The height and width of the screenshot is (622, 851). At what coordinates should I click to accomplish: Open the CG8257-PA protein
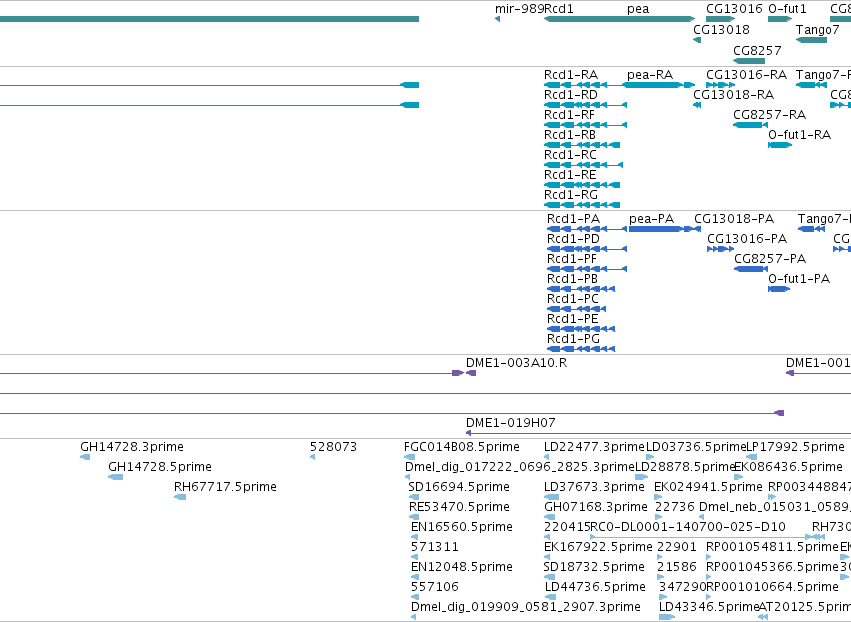pyautogui.click(x=751, y=269)
